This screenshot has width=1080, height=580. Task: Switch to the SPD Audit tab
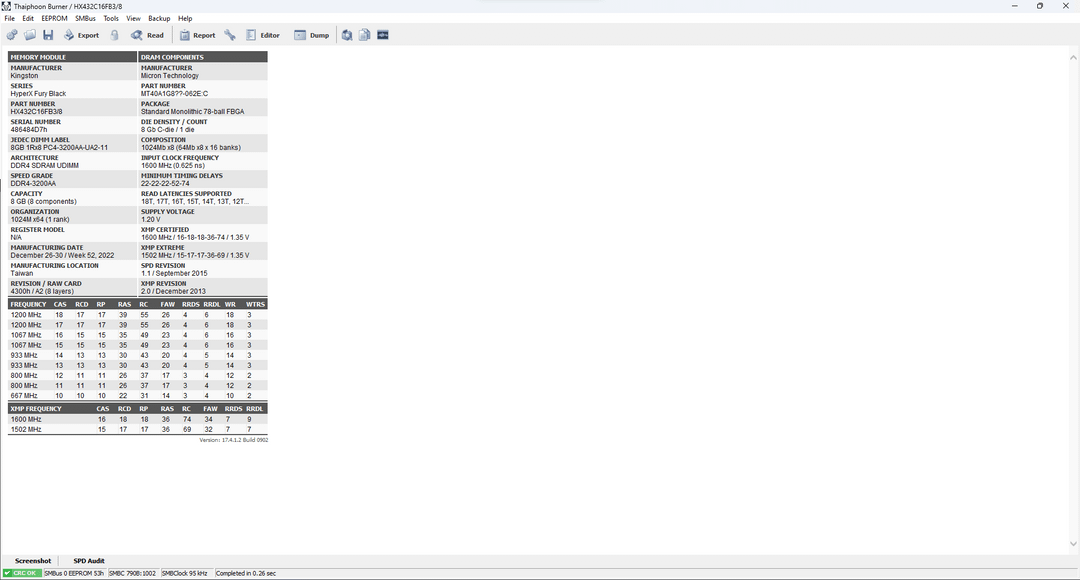pos(89,561)
